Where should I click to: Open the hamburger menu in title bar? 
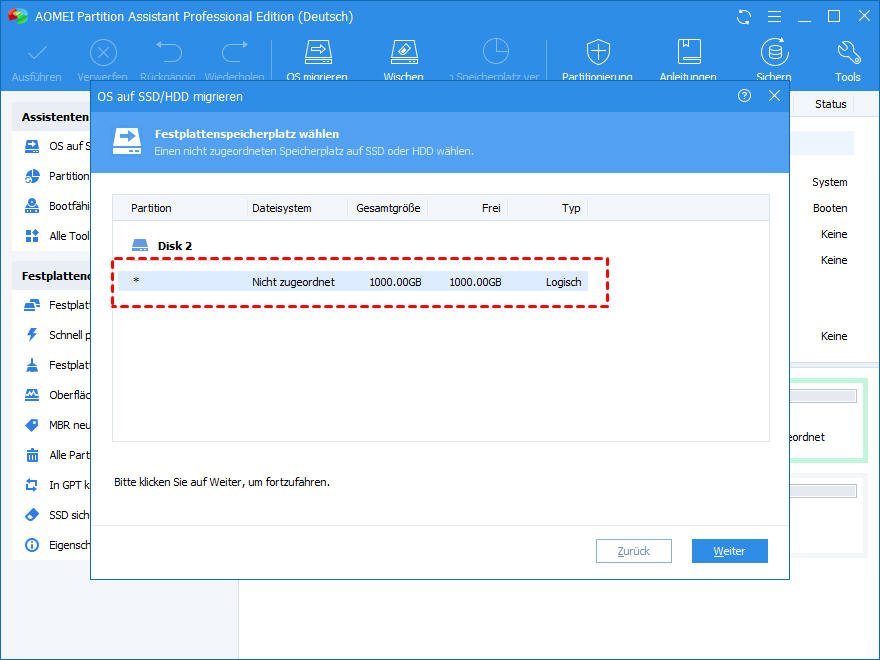pos(774,17)
